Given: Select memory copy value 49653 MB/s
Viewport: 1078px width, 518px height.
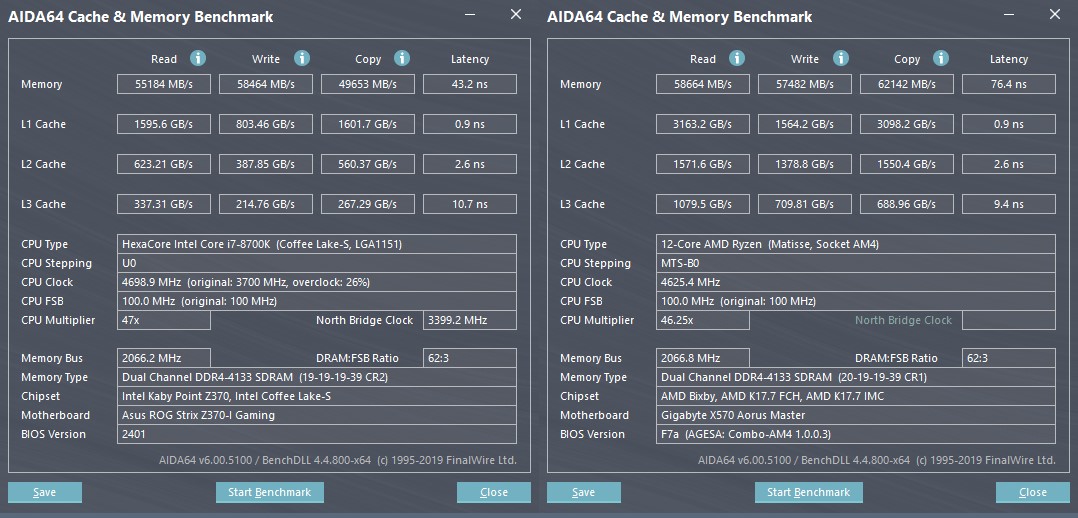Looking at the screenshot, I should 368,84.
